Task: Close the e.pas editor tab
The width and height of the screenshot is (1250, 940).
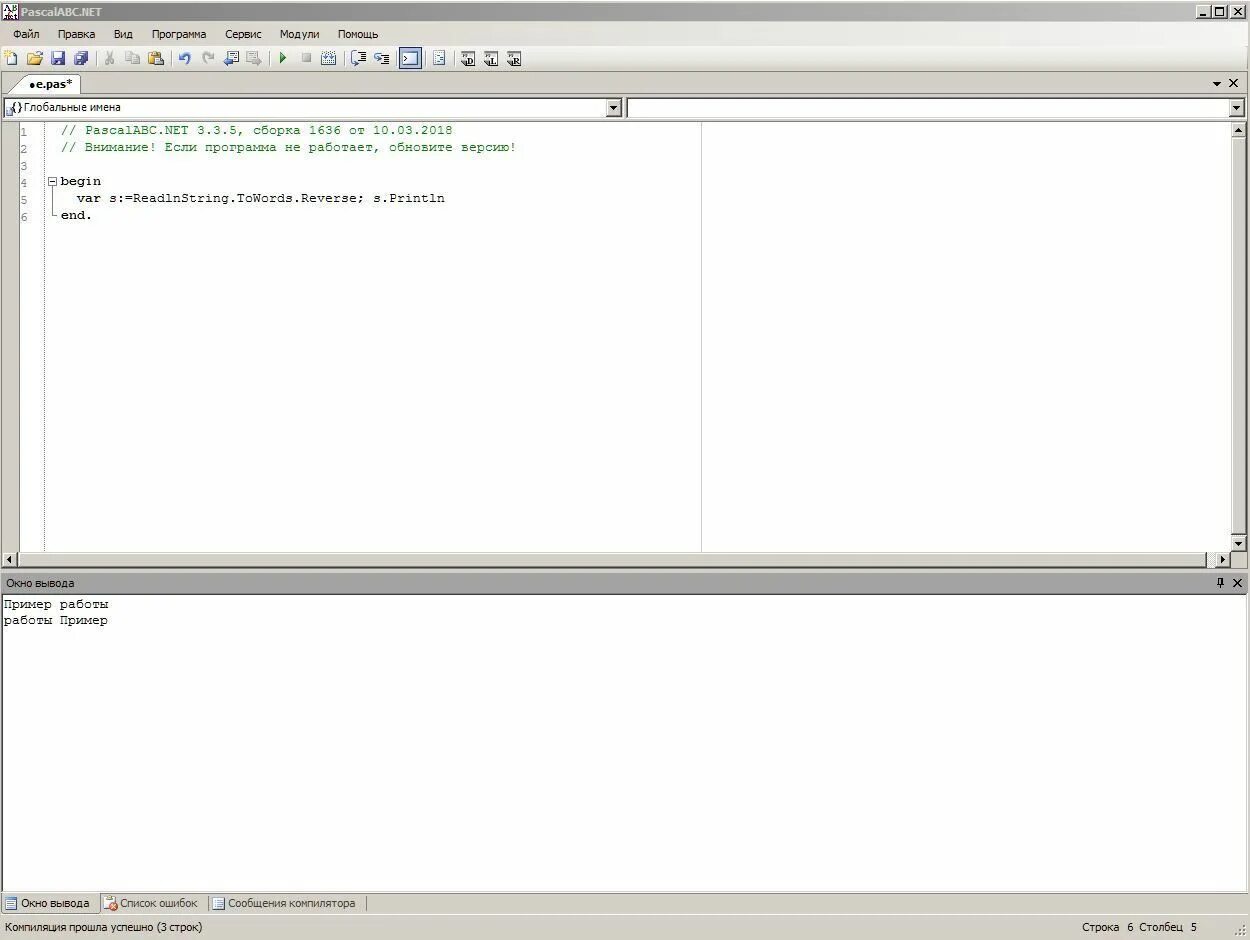Action: pyautogui.click(x=1234, y=84)
